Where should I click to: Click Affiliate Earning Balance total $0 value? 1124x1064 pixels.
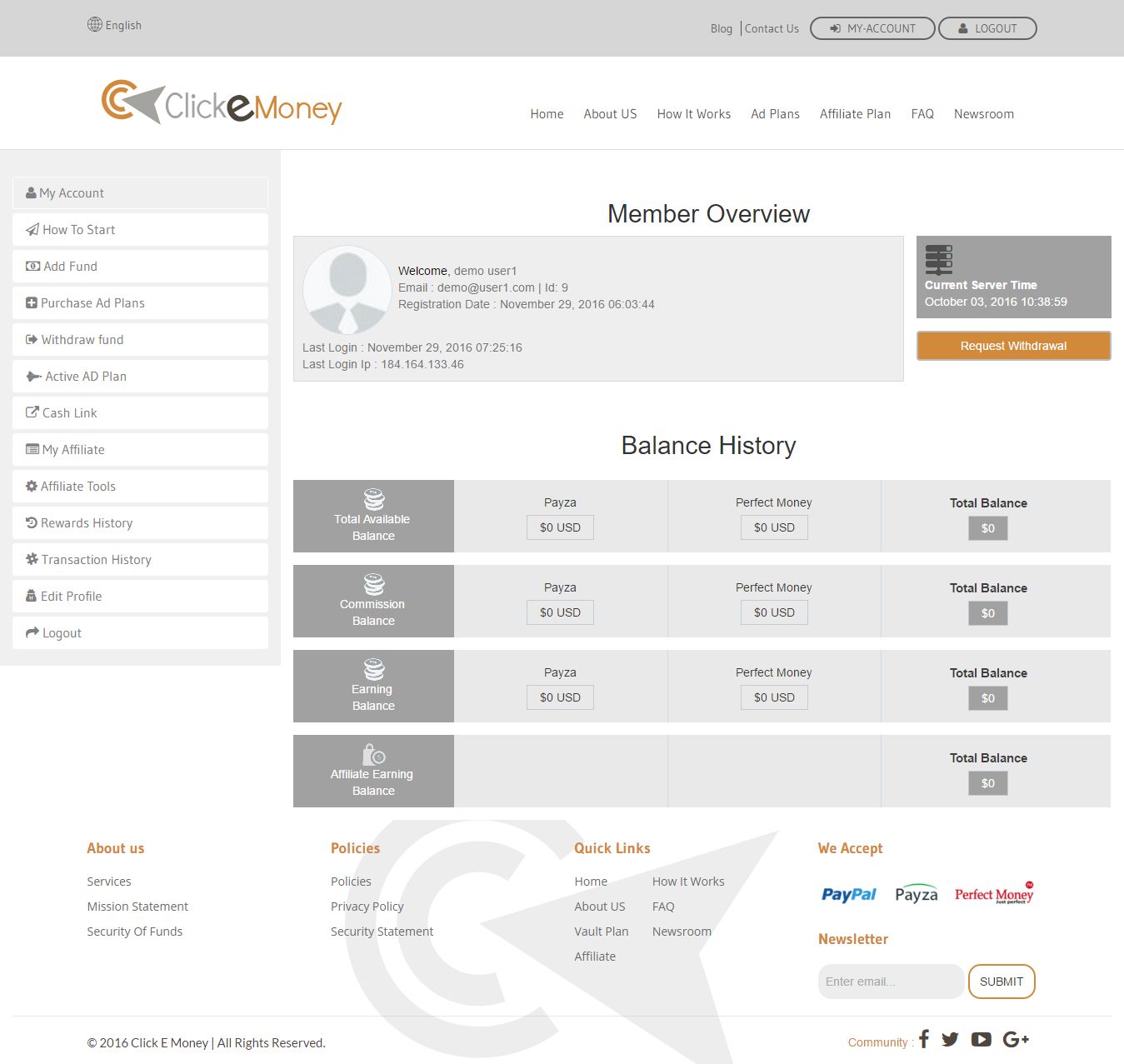[988, 783]
